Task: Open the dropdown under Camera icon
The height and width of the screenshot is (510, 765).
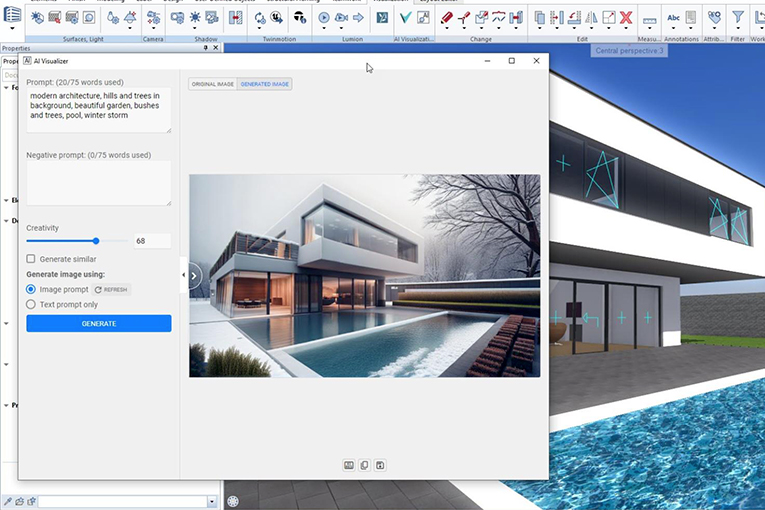Action: coord(153,30)
